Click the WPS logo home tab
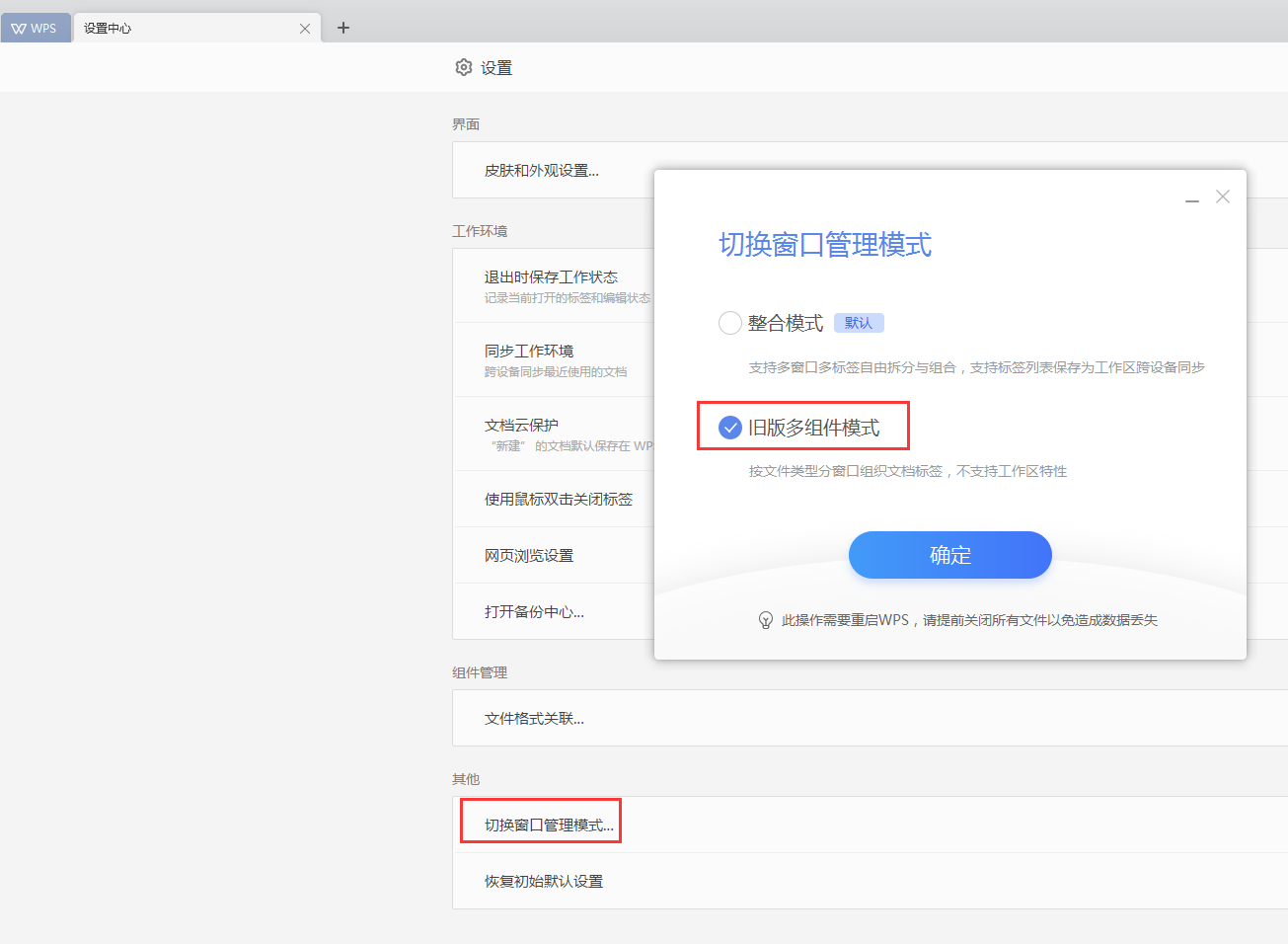This screenshot has height=944, width=1288. pos(35,28)
